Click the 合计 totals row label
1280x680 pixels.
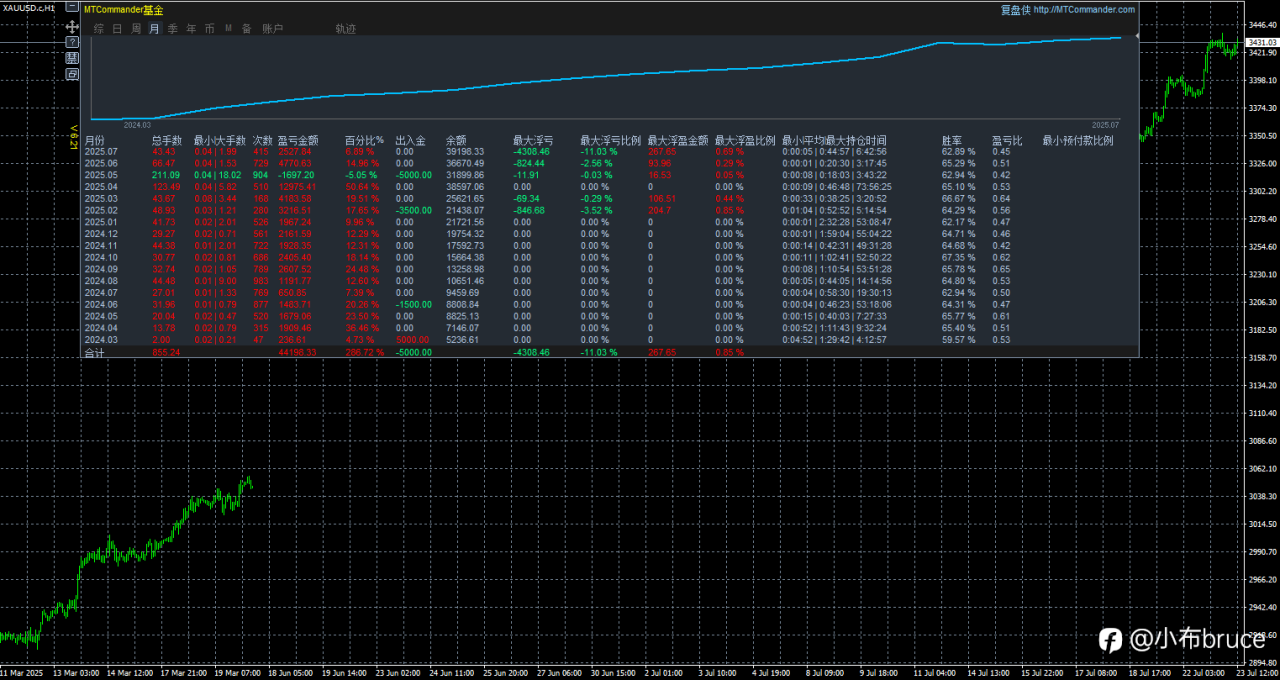(95, 352)
